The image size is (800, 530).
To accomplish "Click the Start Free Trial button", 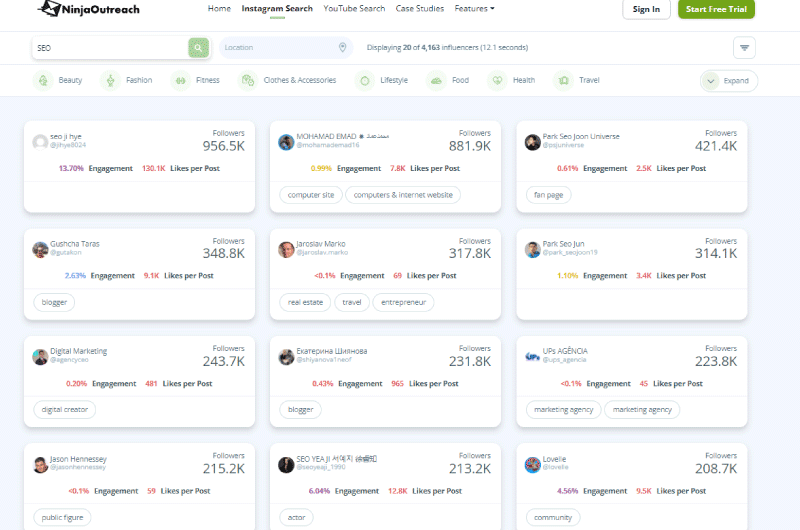I will (716, 9).
